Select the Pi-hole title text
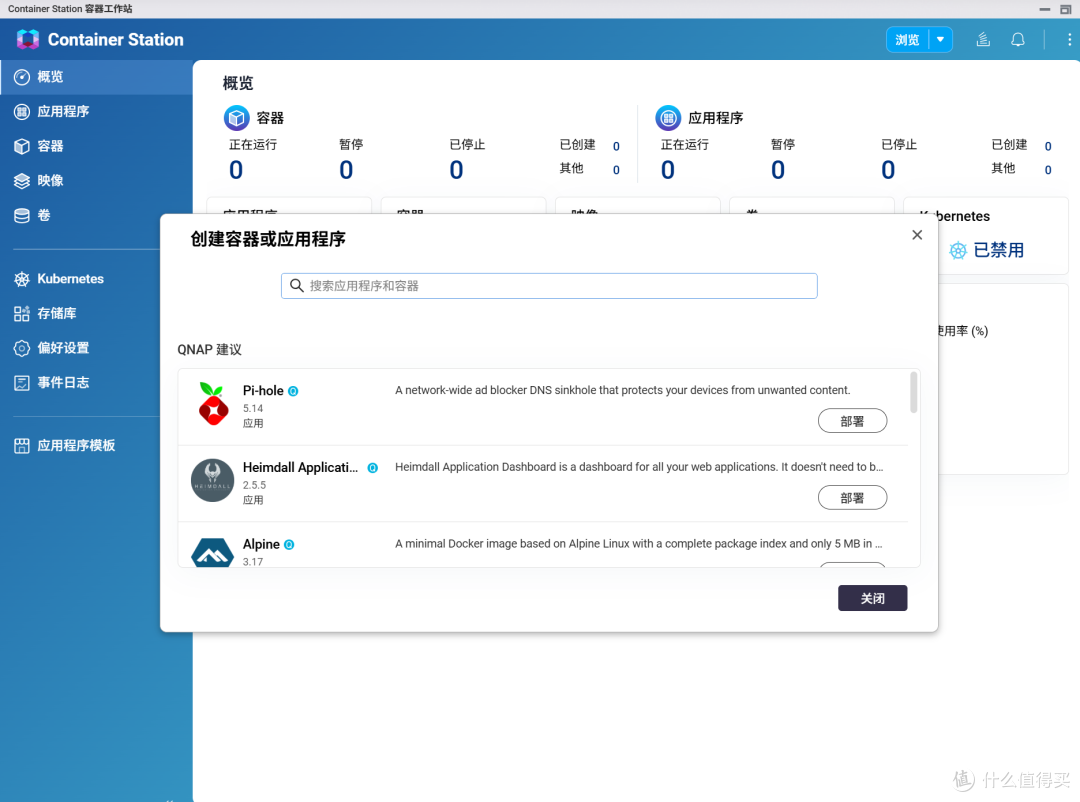The width and height of the screenshot is (1080, 802). coord(263,391)
